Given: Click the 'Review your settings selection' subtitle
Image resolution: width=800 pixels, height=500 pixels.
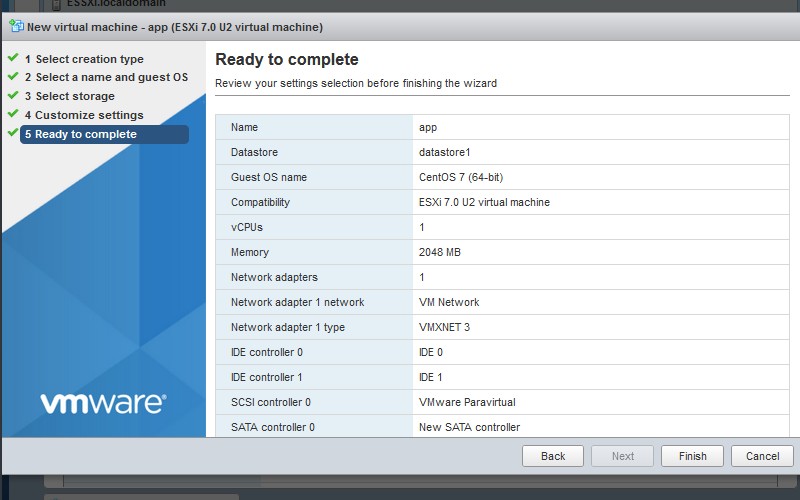Looking at the screenshot, I should 356,83.
